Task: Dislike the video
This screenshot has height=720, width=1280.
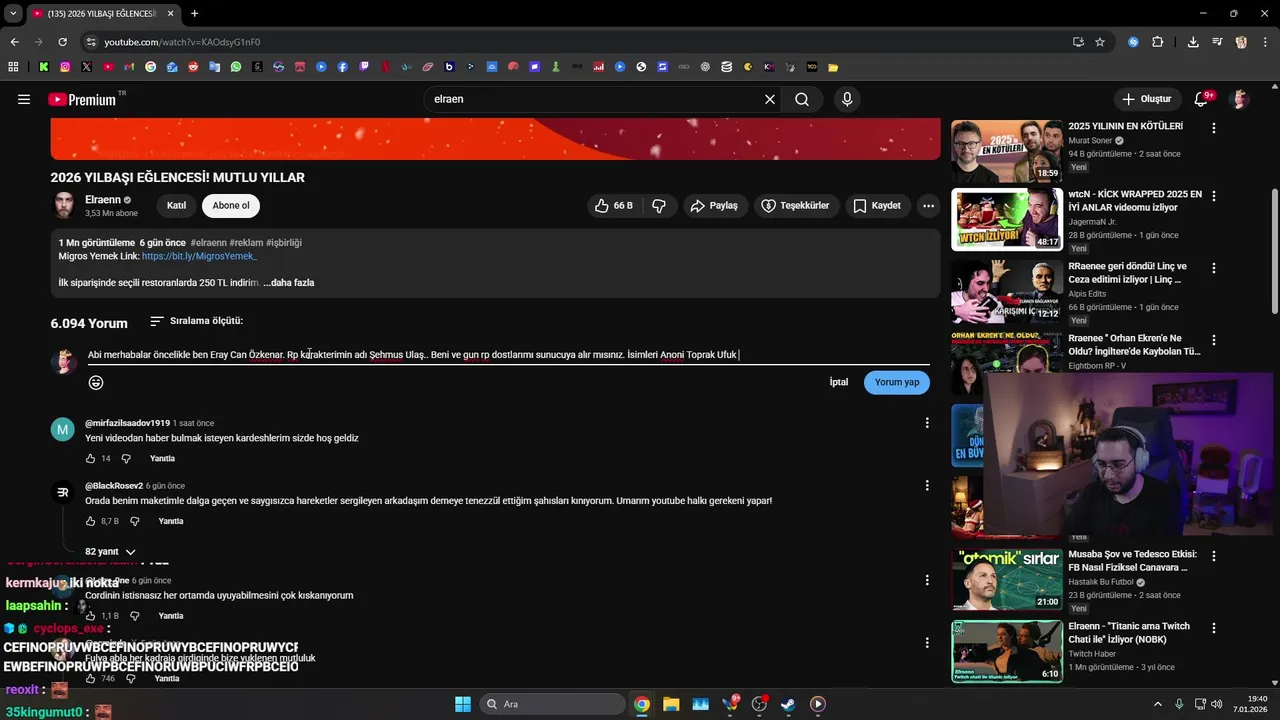Action: click(659, 205)
